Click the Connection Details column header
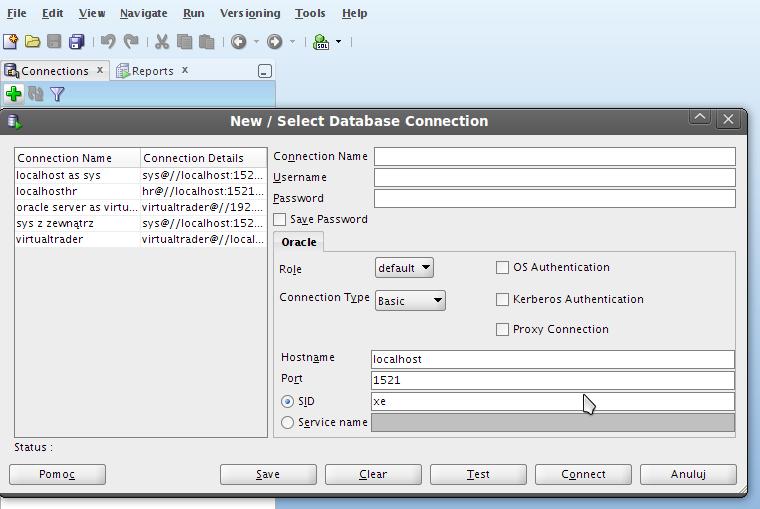760x509 pixels. 204,158
